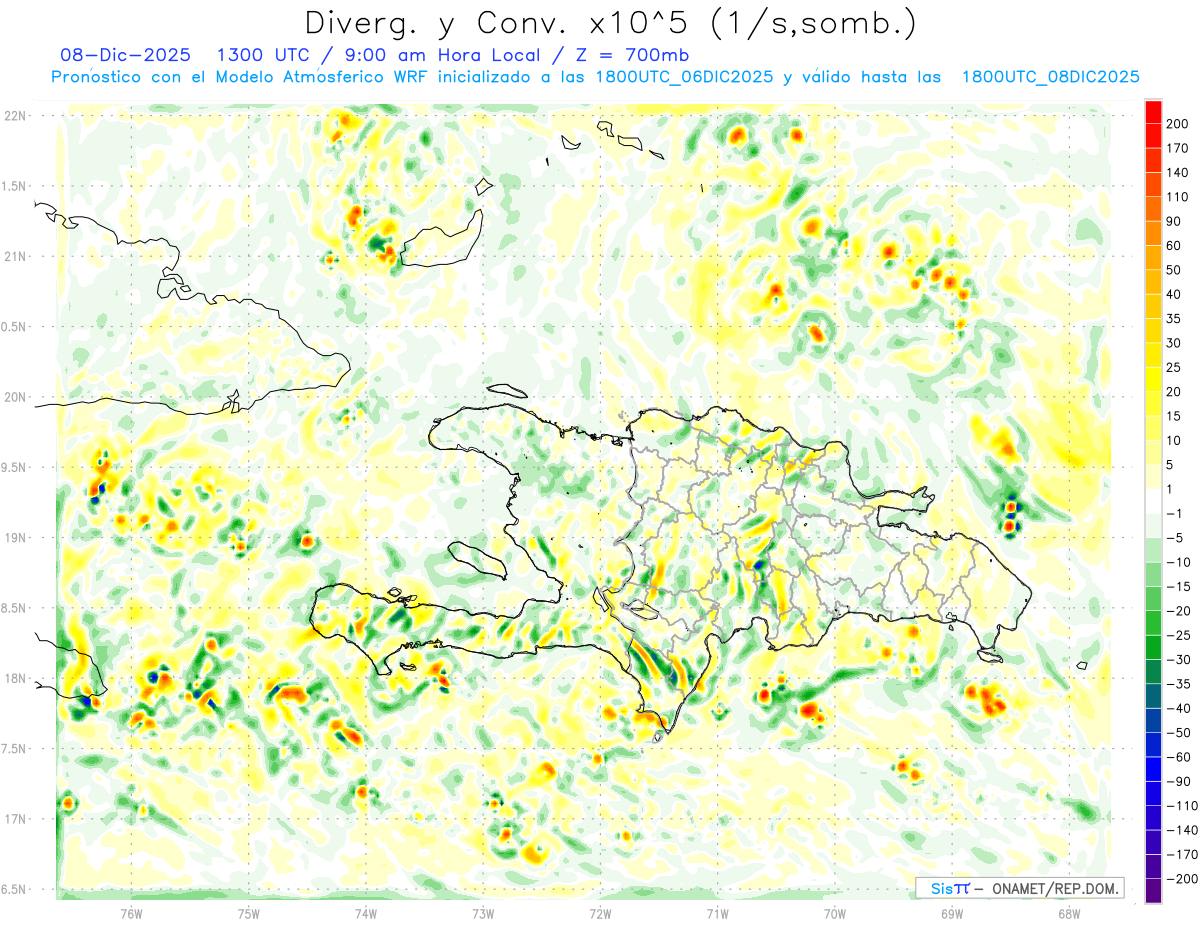Click the '-60' color scale value

pos(1179,757)
